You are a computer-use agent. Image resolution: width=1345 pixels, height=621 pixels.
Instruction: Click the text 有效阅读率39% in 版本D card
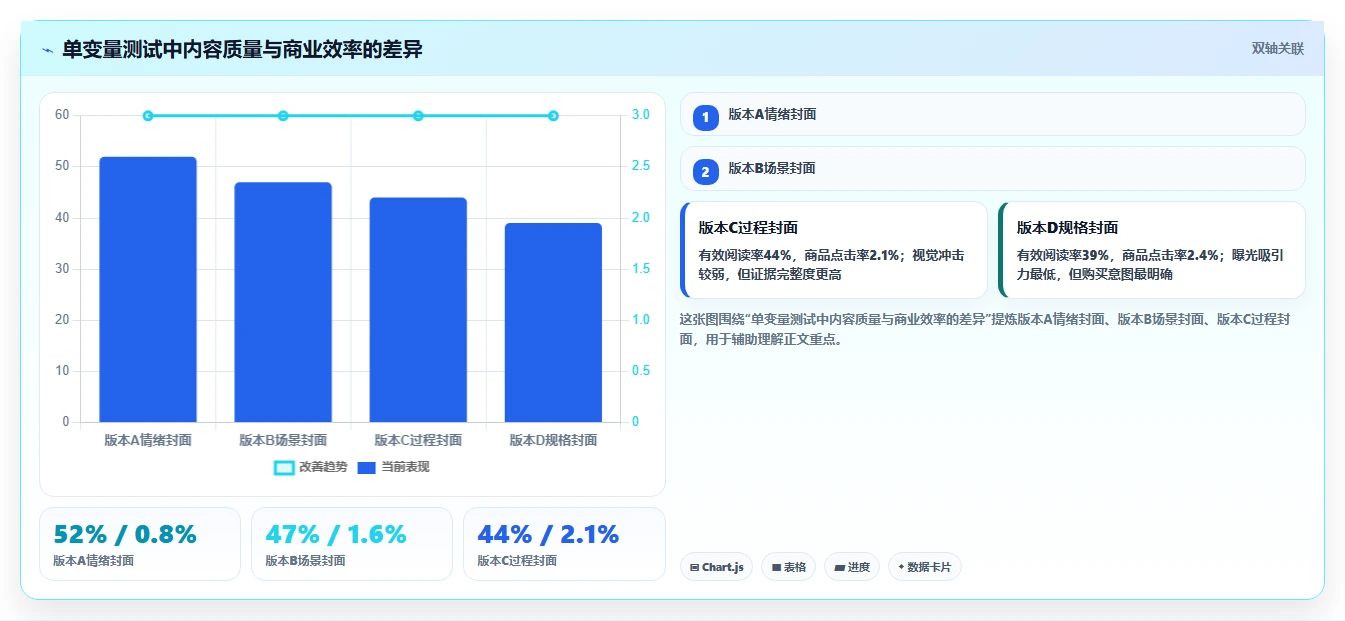1064,256
